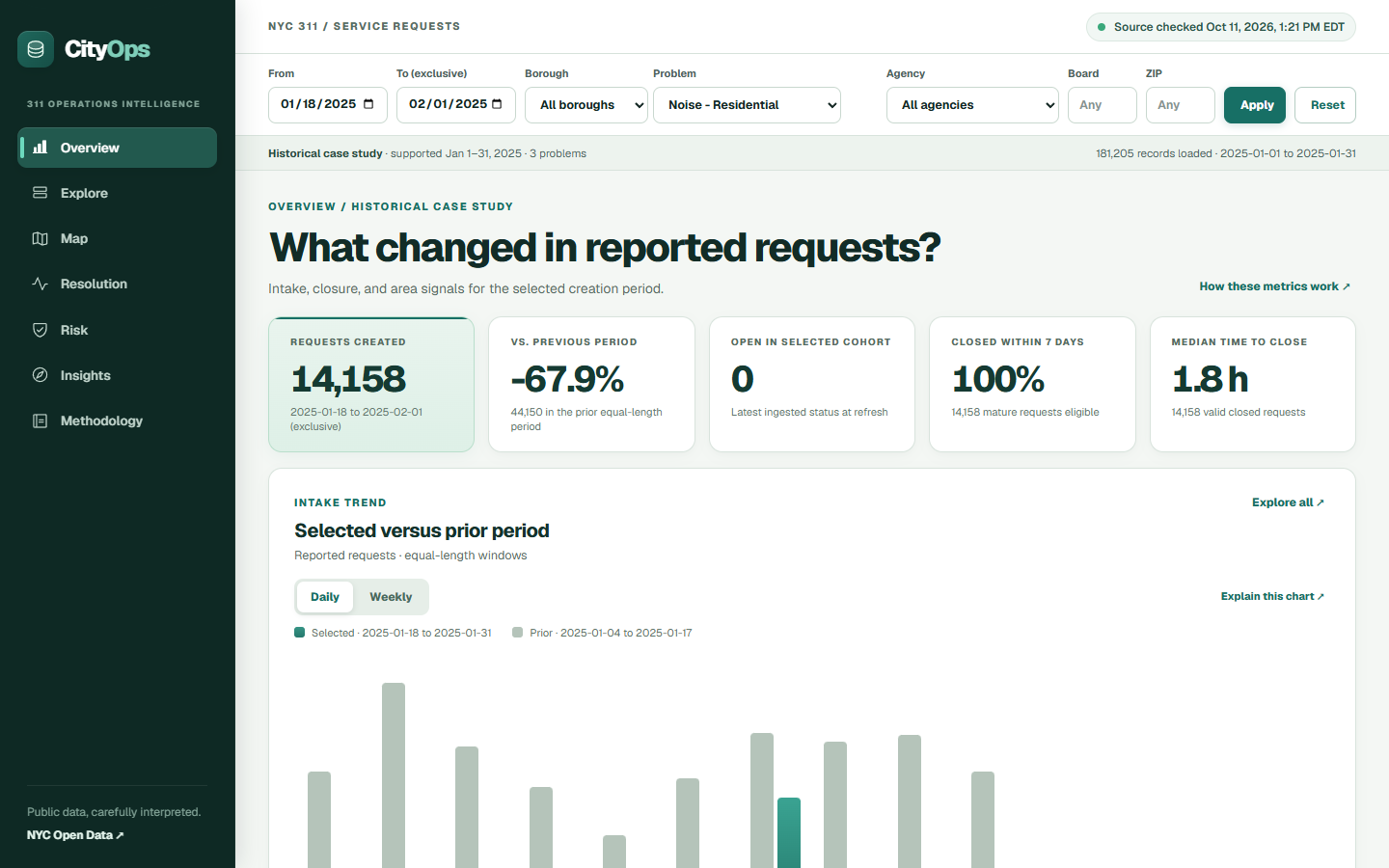Click the Methodology document icon

tap(41, 420)
